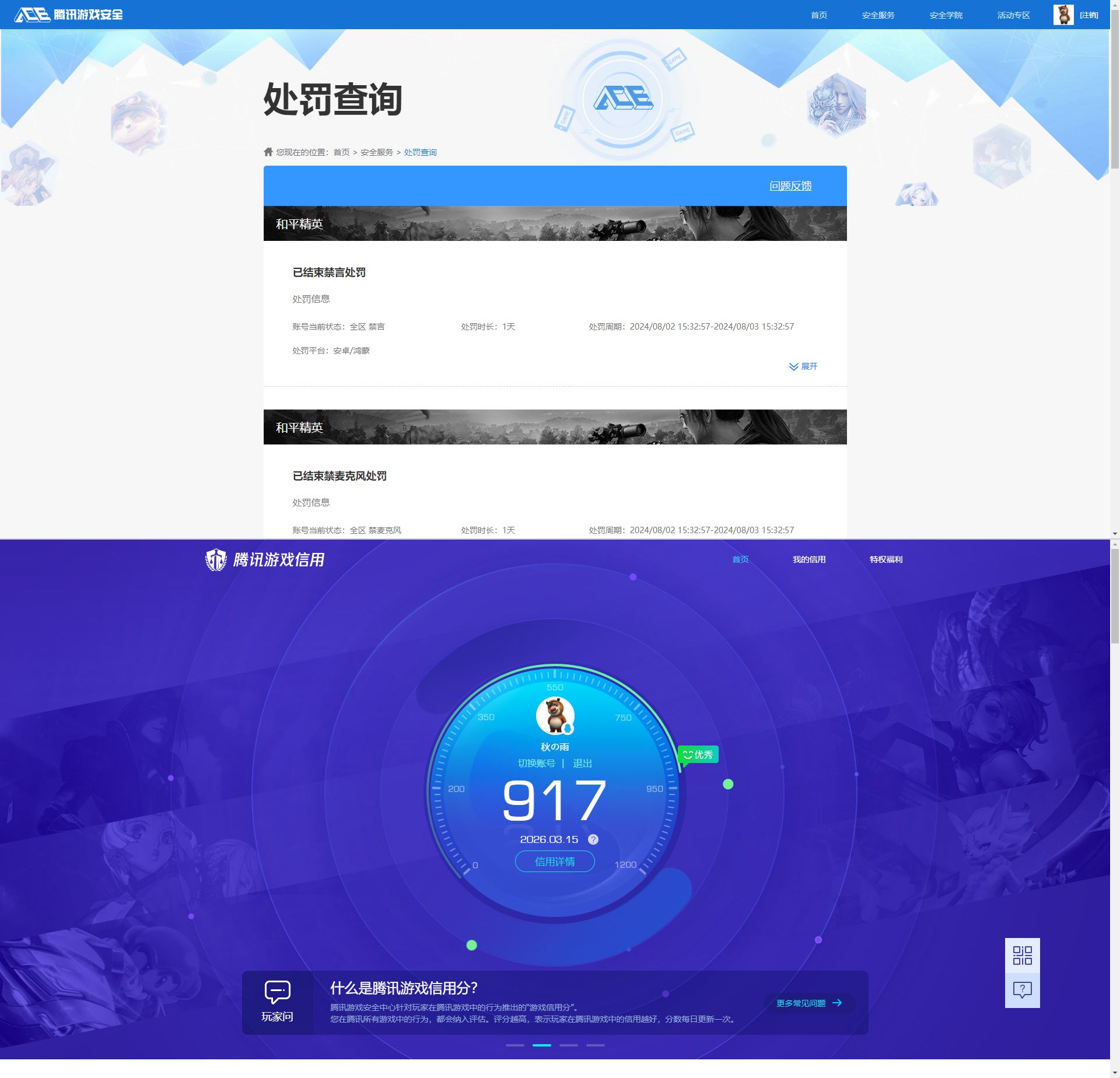Screen dimensions: 1120x1078
Task: Click the question mark beside date 2026.03.15
Action: click(593, 840)
